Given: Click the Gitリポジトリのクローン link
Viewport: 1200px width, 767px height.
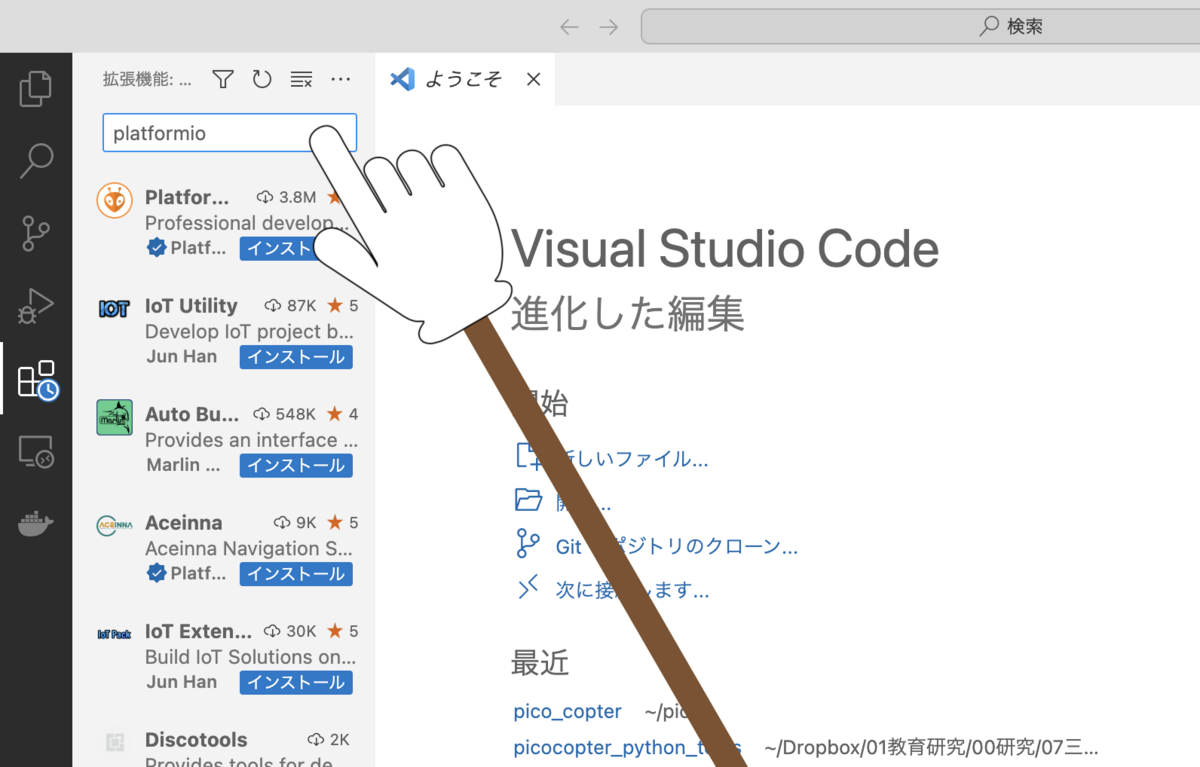Looking at the screenshot, I should point(660,546).
